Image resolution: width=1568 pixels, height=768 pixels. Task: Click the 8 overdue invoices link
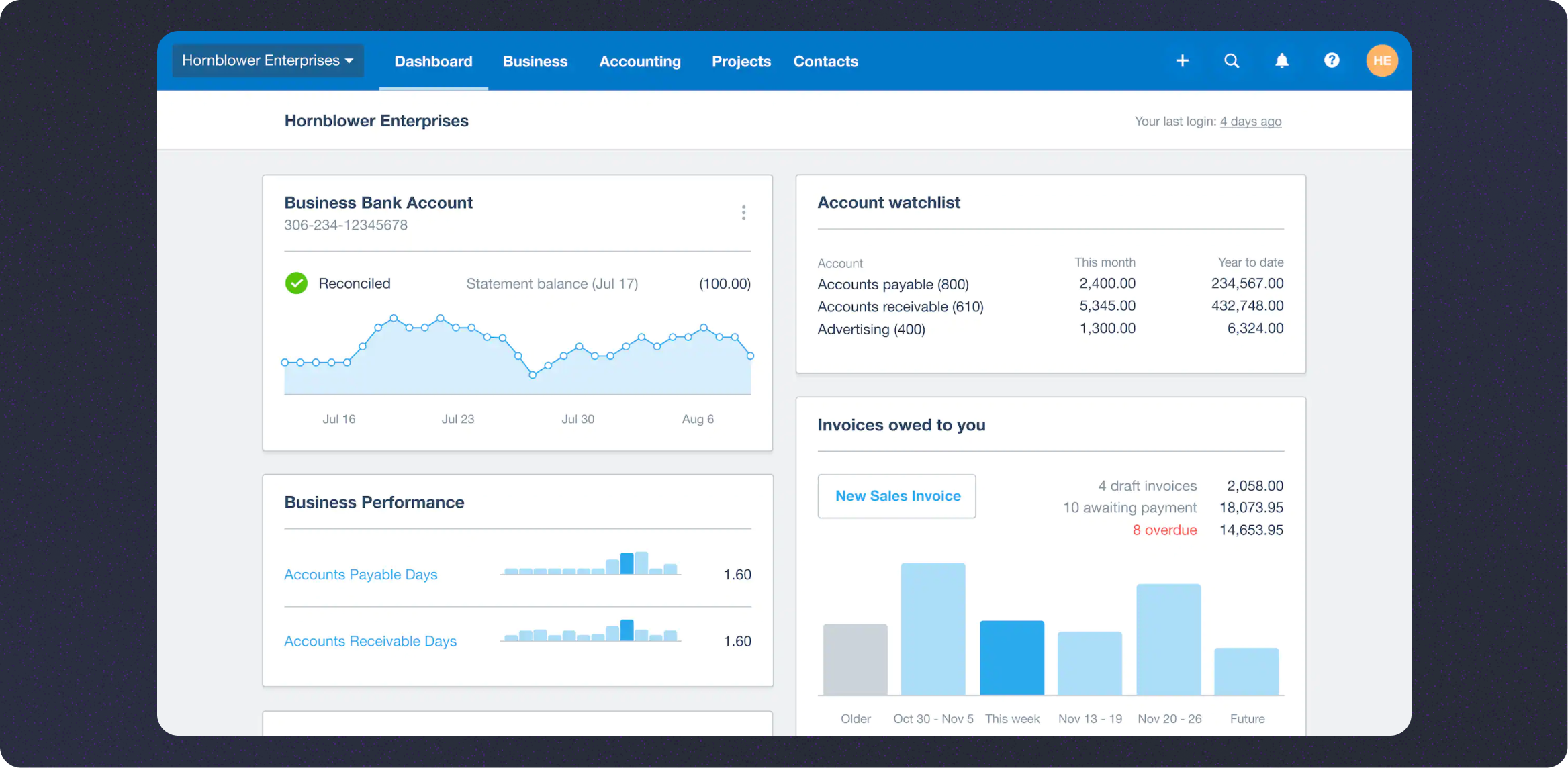click(x=1164, y=530)
